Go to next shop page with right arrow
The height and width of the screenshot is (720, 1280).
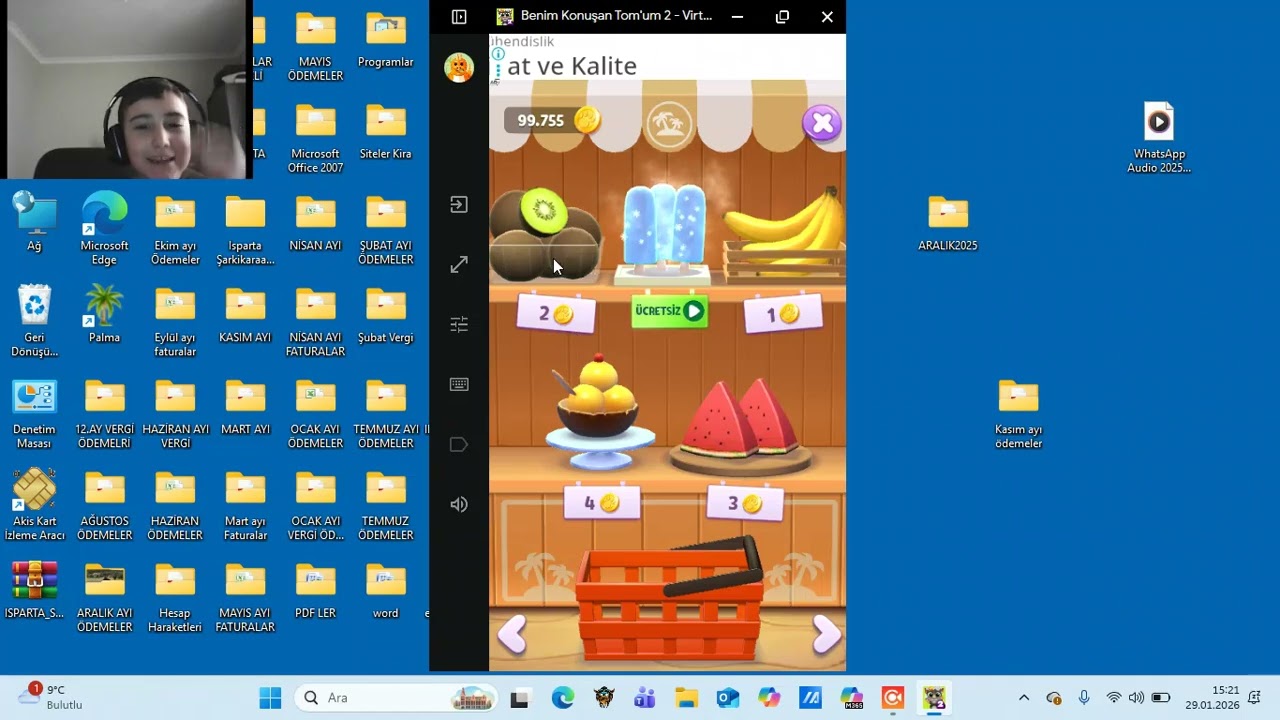pos(825,634)
